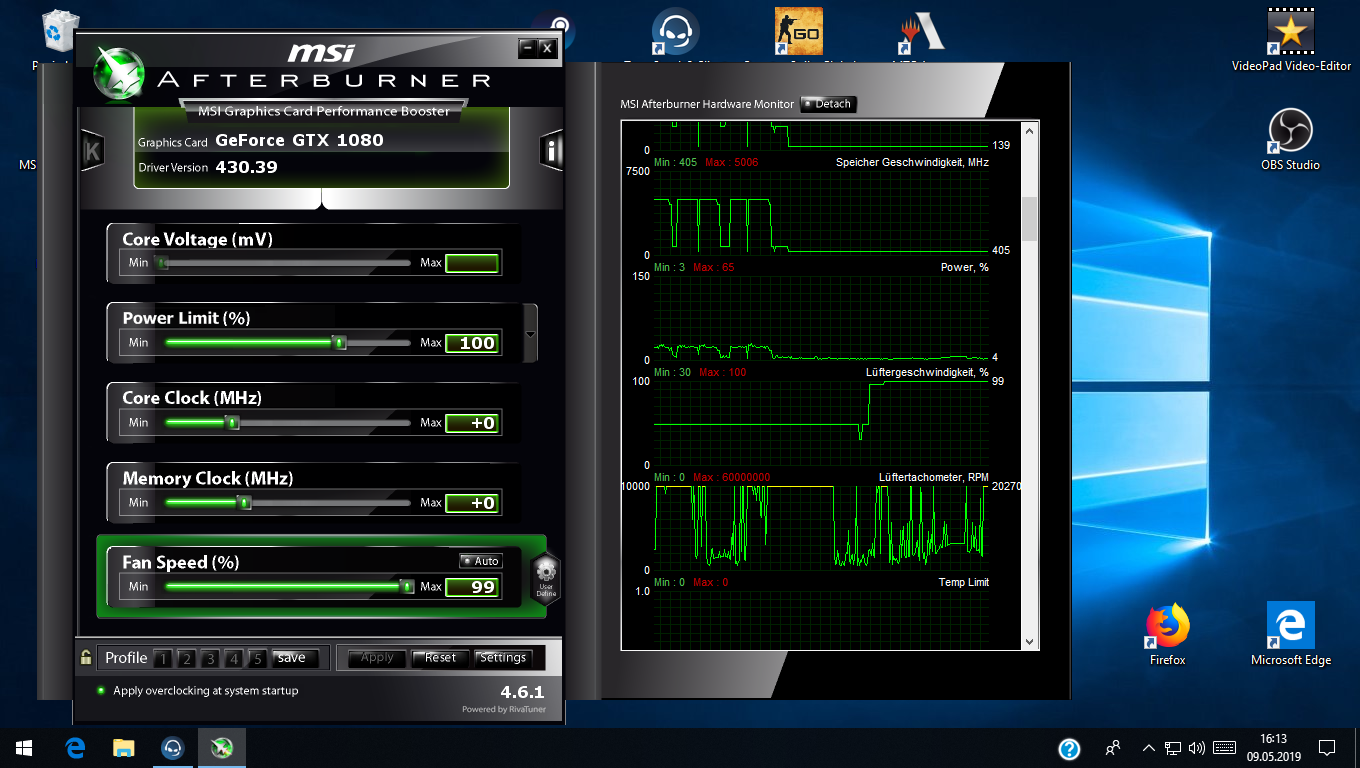Click the People icon in taskbar
This screenshot has width=1360, height=768.
point(1113,747)
